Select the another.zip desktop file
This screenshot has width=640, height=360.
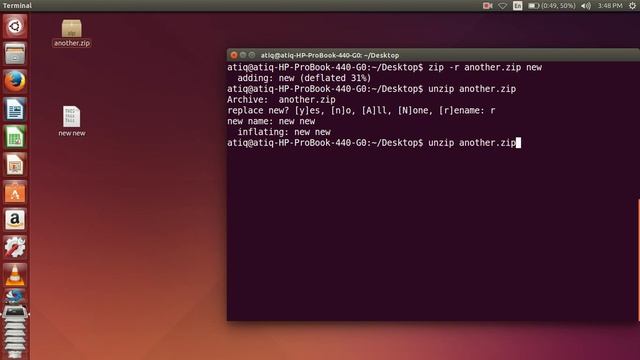(x=71, y=33)
